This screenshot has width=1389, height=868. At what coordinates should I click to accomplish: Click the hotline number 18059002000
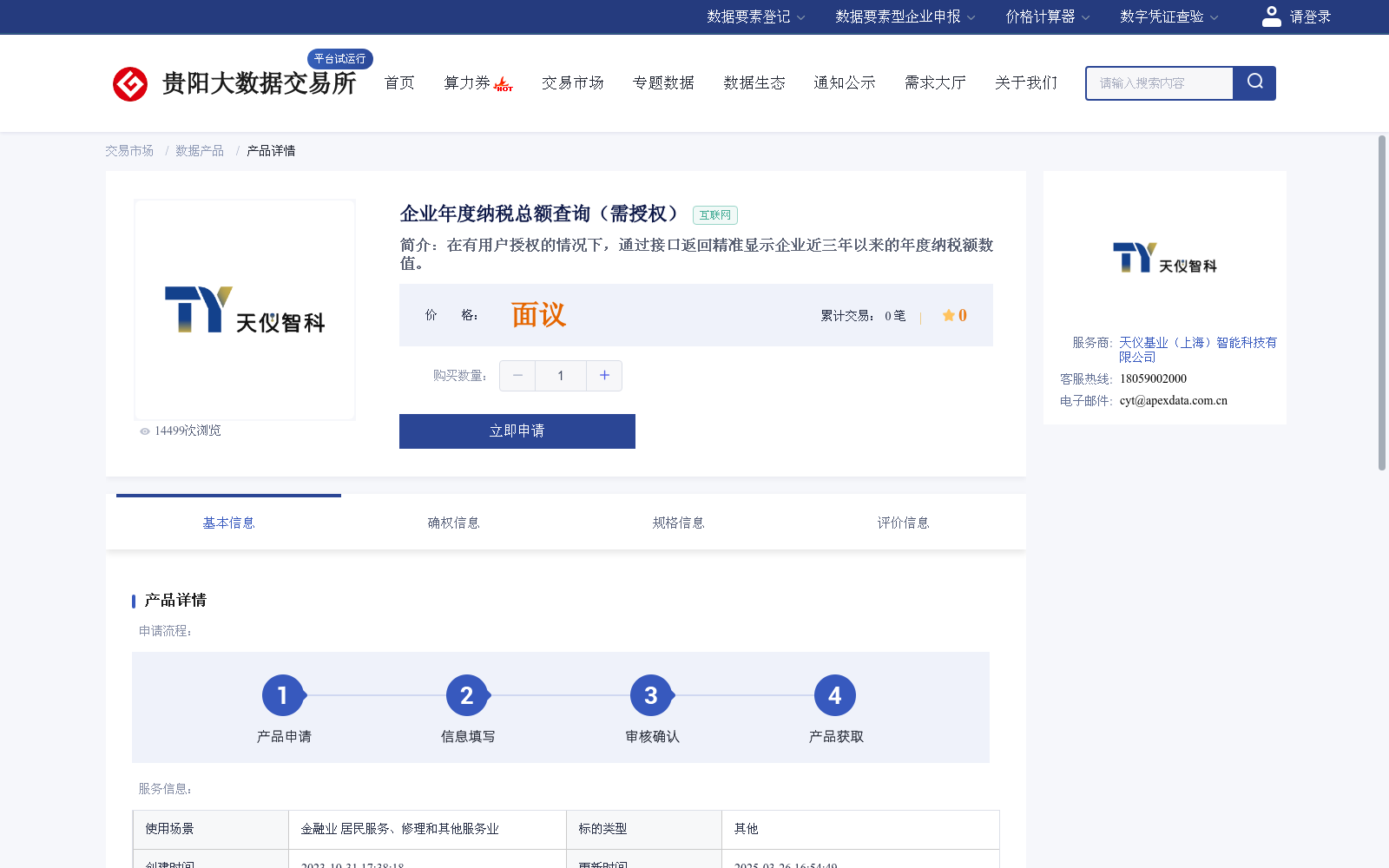(1153, 379)
